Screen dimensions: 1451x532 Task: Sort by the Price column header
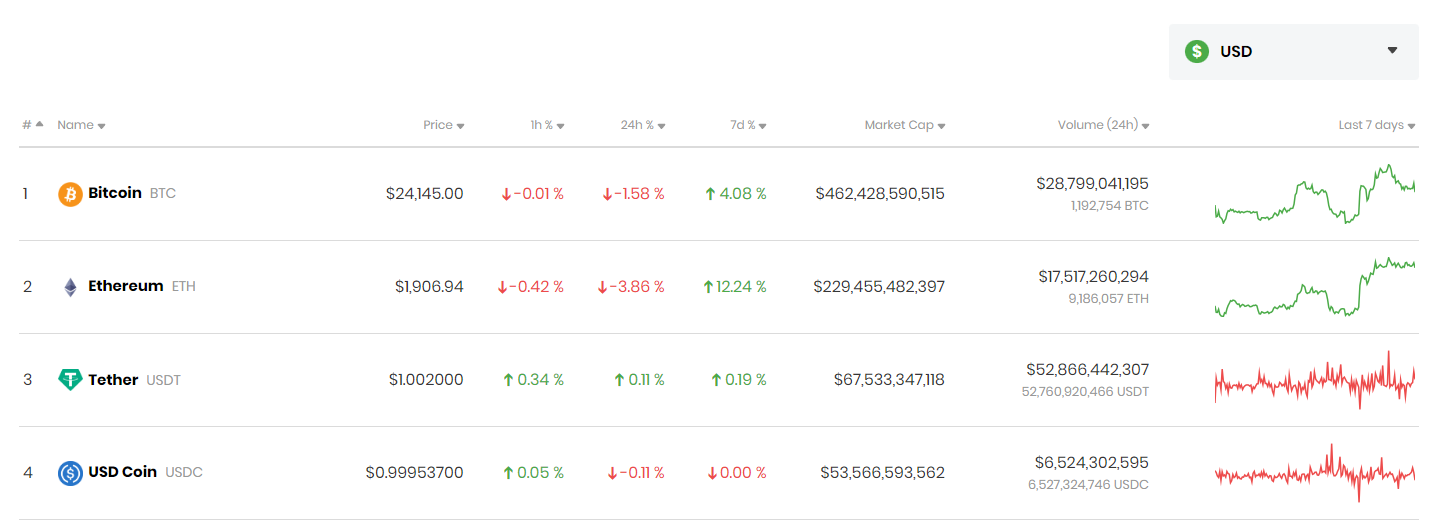(x=444, y=125)
